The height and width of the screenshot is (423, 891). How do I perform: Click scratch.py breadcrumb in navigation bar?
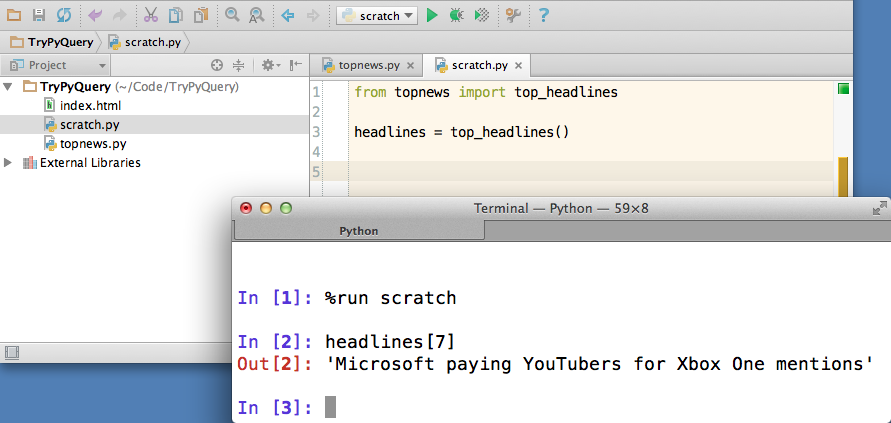point(145,42)
